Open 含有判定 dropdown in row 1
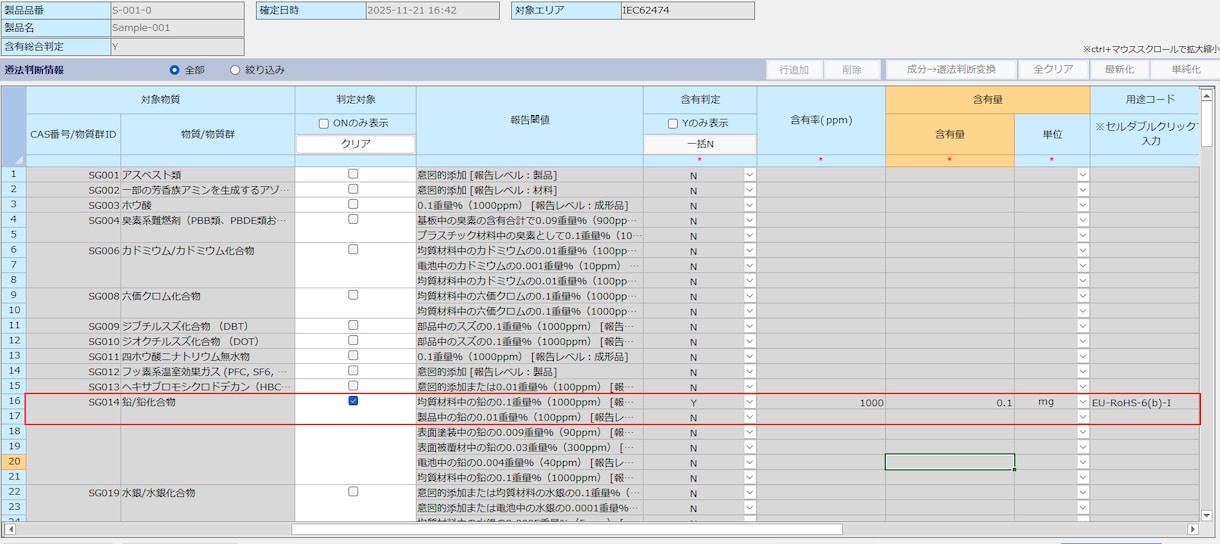1220x544 pixels. pyautogui.click(x=750, y=175)
